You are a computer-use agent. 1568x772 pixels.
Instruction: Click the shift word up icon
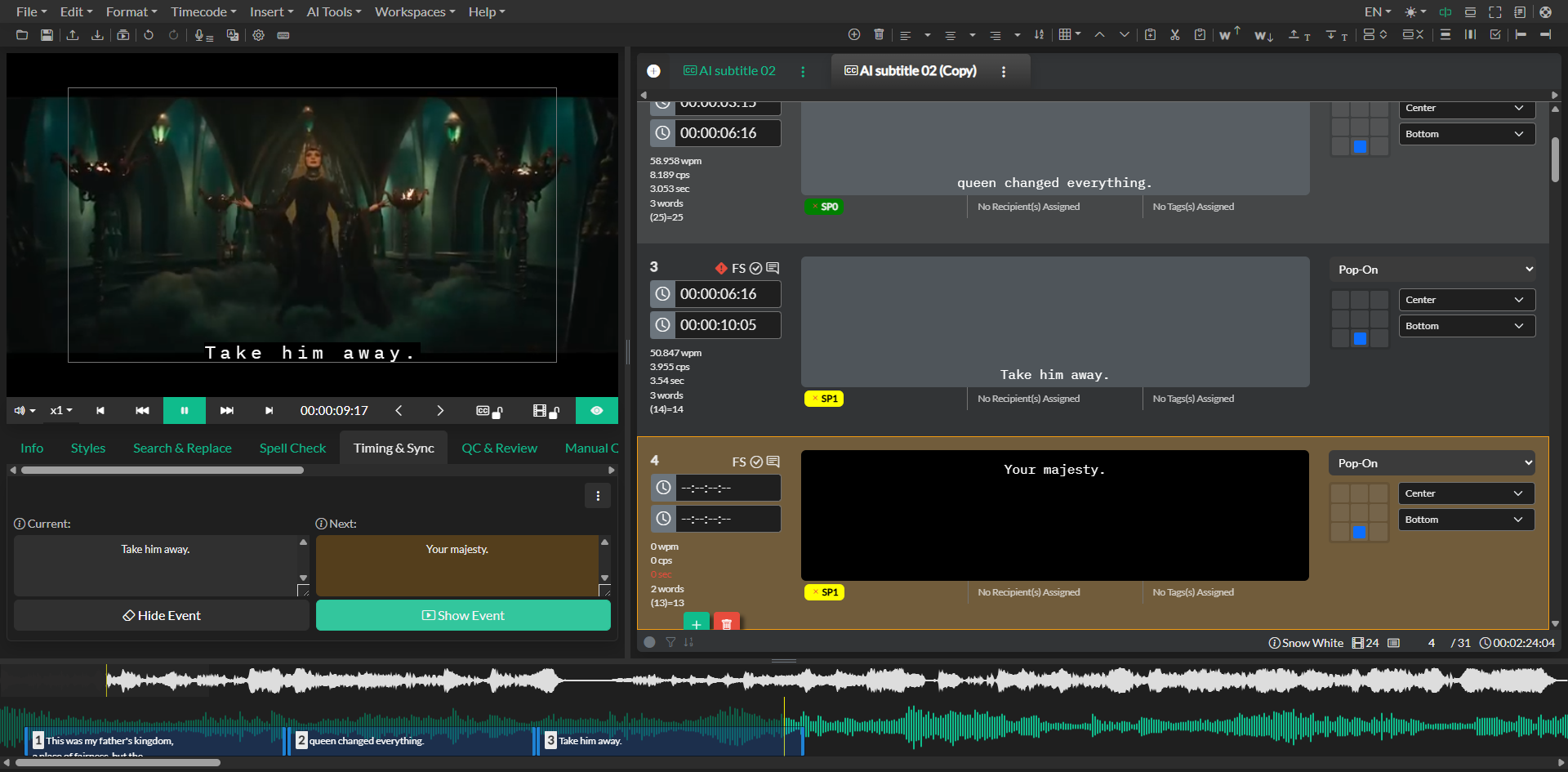(x=1229, y=33)
